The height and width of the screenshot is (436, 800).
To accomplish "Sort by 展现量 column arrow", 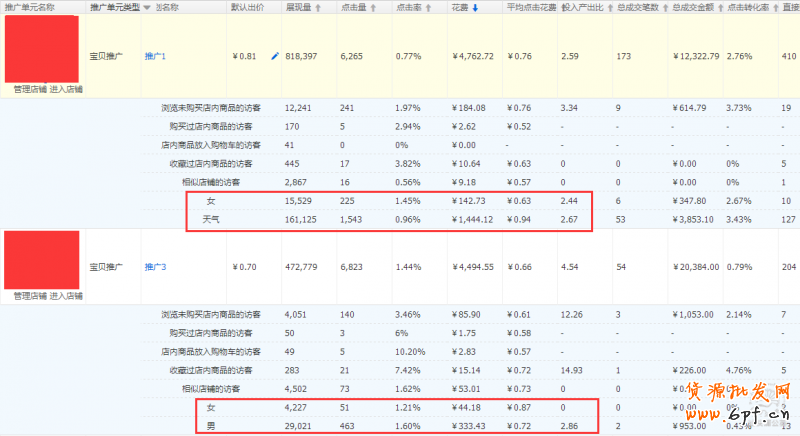I will point(318,8).
